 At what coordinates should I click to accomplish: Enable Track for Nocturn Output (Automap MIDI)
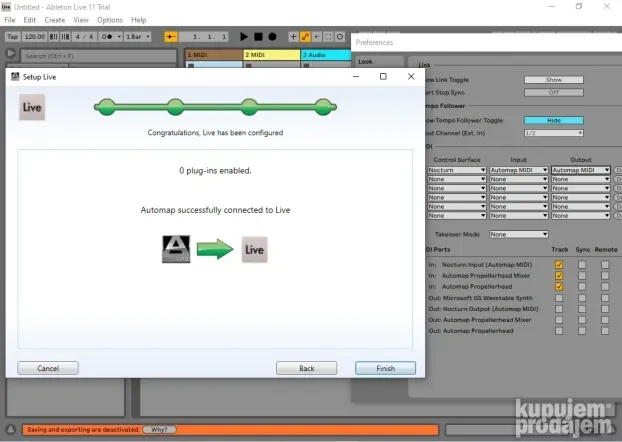(x=559, y=309)
